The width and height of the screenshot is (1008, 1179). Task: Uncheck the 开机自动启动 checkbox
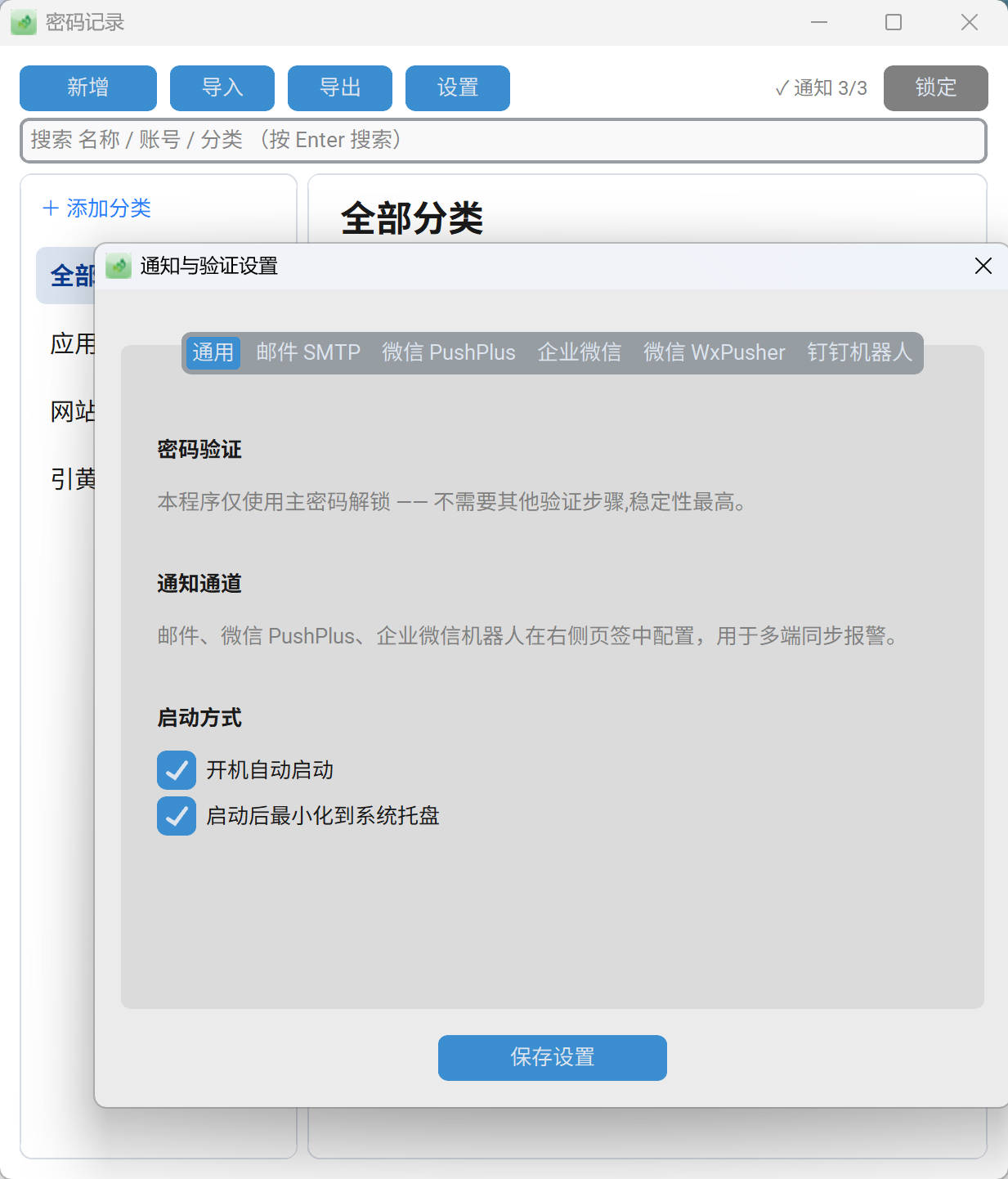tap(177, 770)
